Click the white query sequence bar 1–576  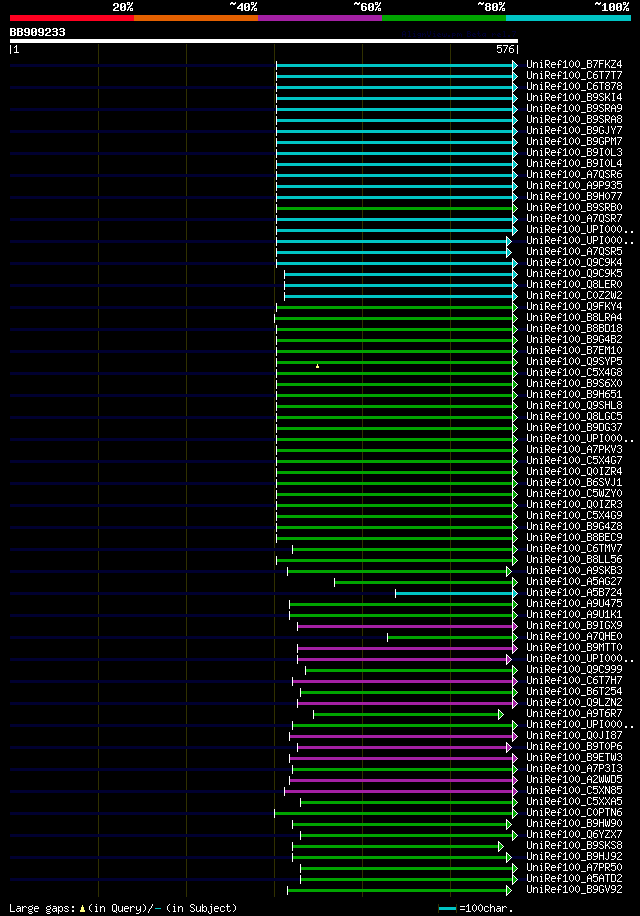(263, 41)
